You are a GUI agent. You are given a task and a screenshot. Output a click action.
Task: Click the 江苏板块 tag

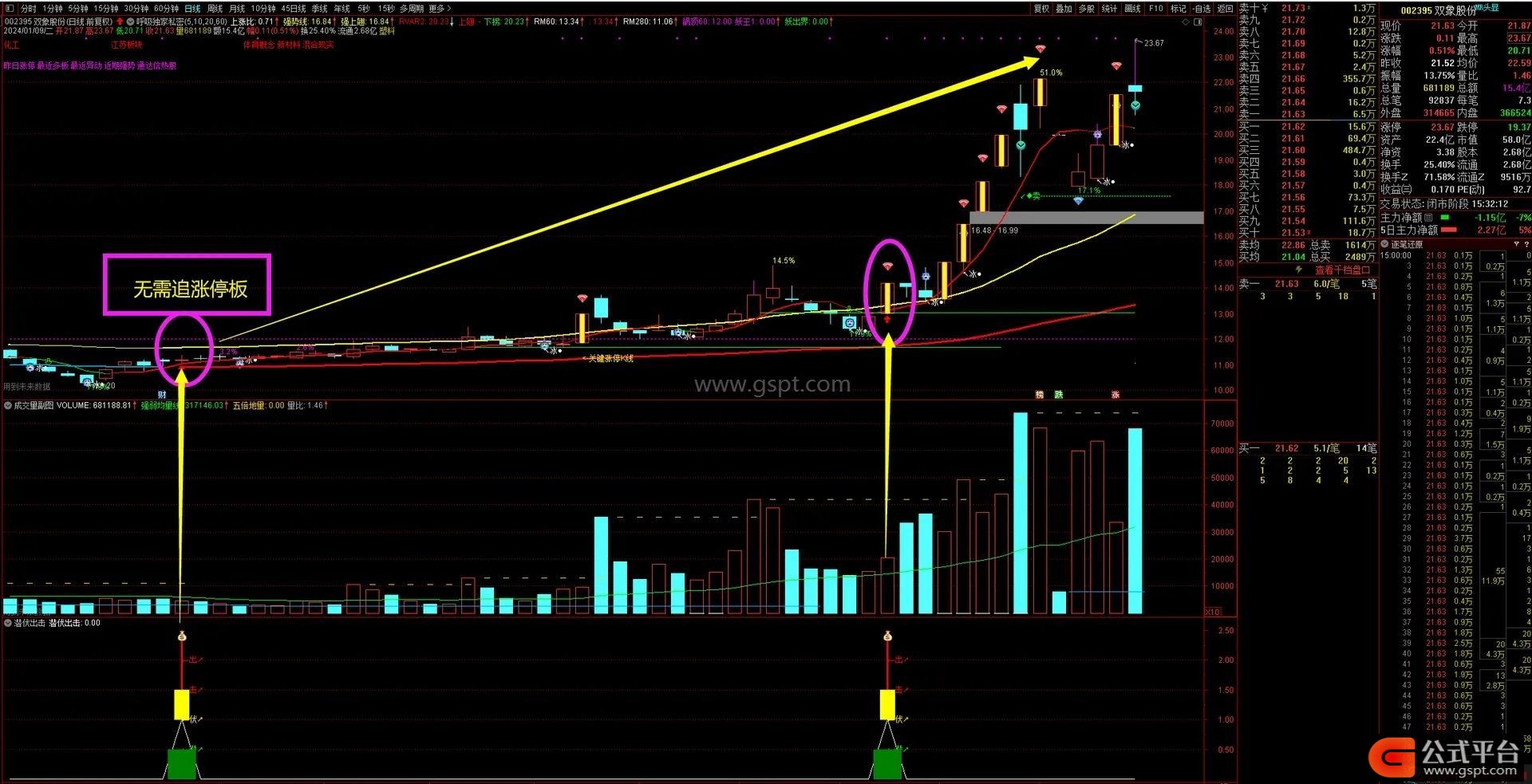pyautogui.click(x=126, y=45)
